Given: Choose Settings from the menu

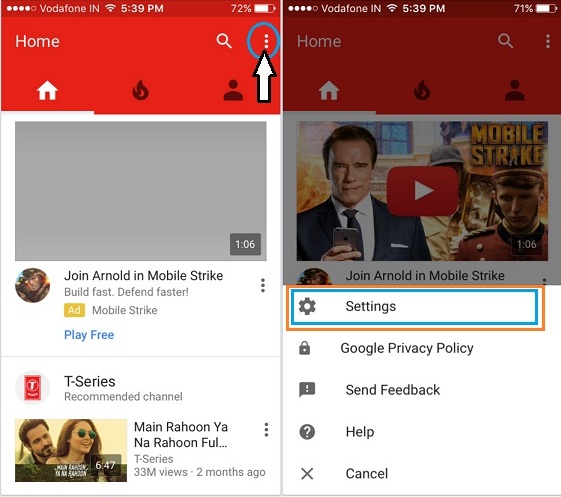Looking at the screenshot, I should [x=414, y=307].
